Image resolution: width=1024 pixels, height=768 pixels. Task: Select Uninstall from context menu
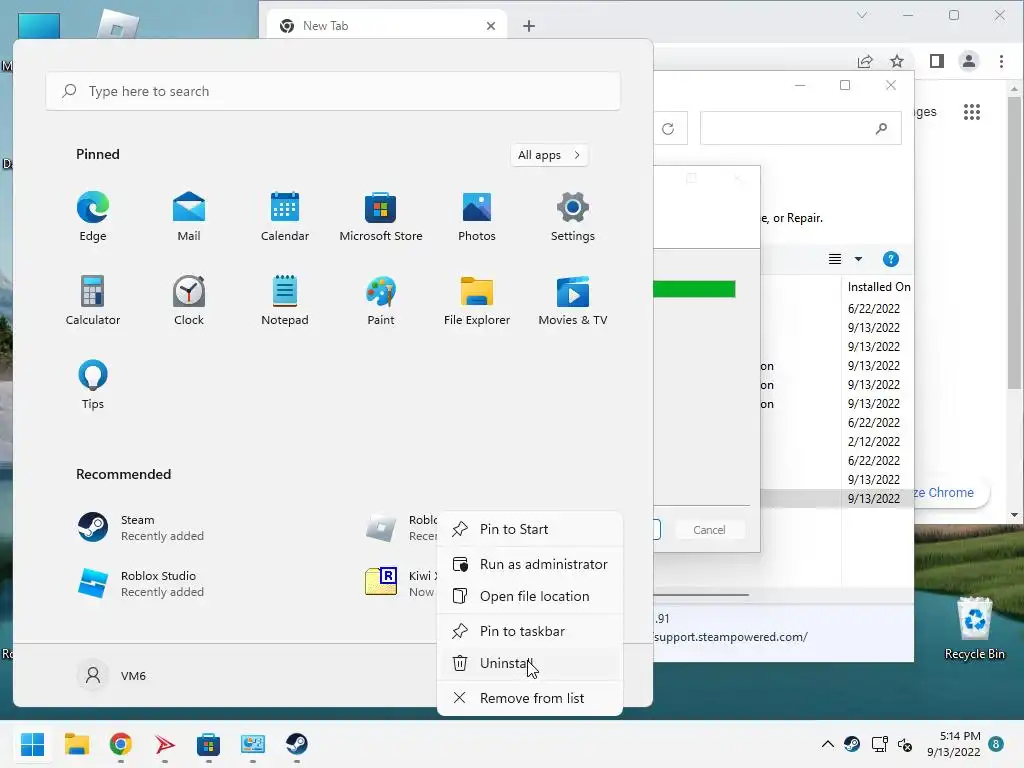530,663
